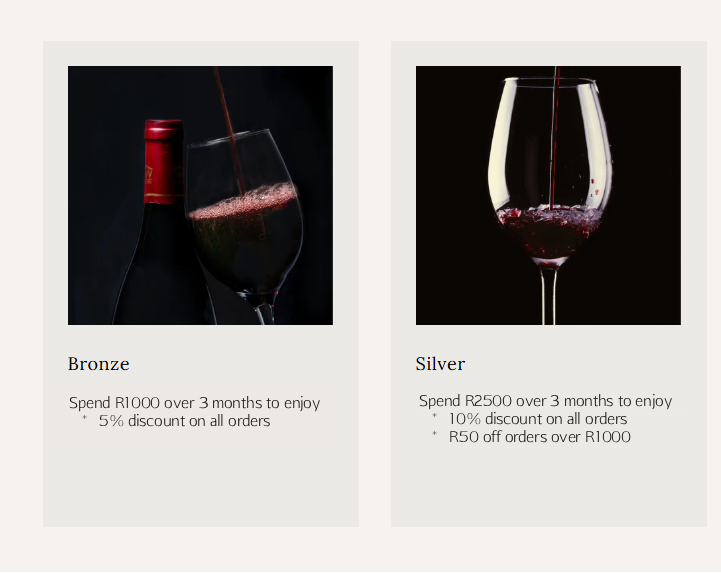Click the Silver tier wine glass image
721x573 pixels.
[548, 195]
